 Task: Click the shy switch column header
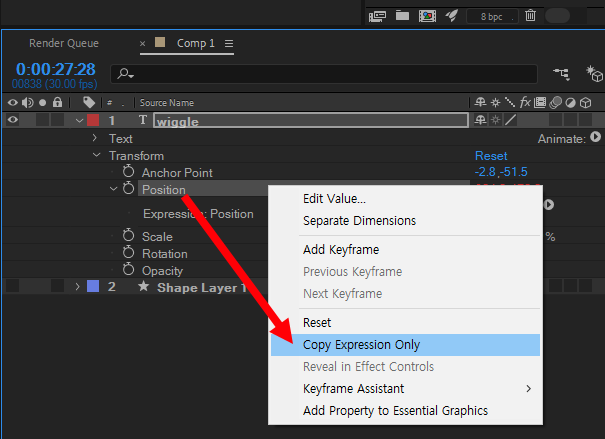[480, 102]
